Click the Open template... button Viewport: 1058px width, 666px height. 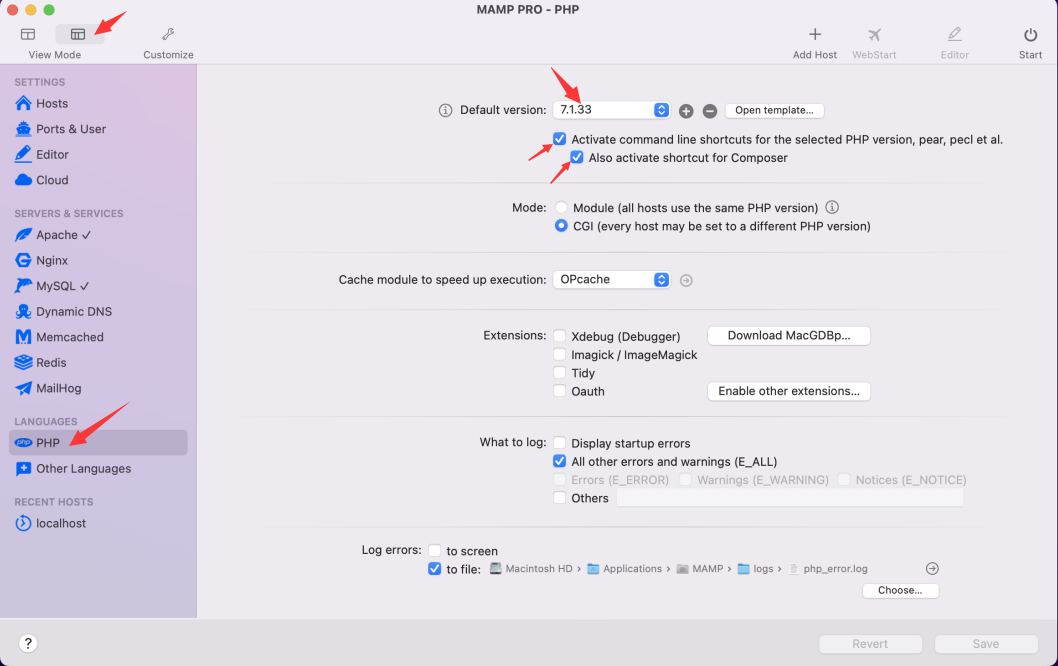(775, 110)
